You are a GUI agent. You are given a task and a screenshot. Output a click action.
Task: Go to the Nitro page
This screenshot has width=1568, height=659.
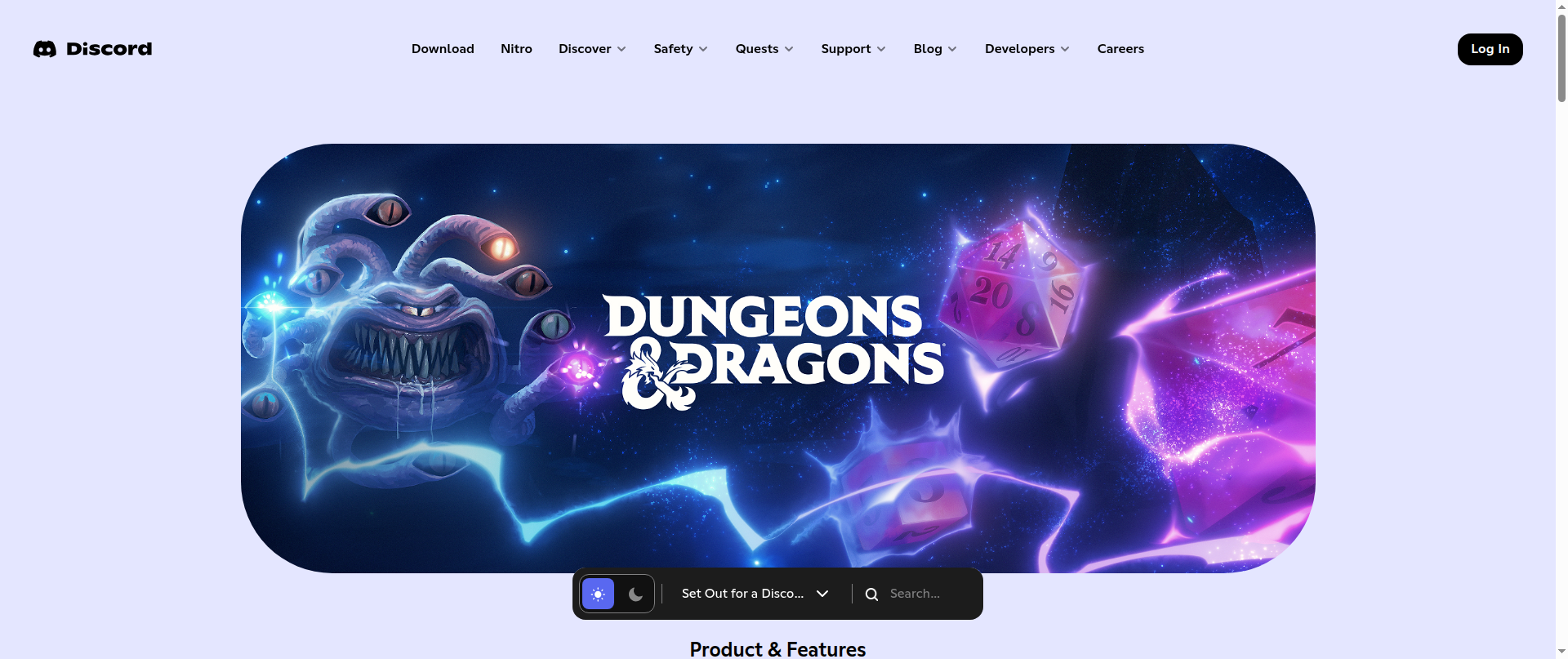516,49
